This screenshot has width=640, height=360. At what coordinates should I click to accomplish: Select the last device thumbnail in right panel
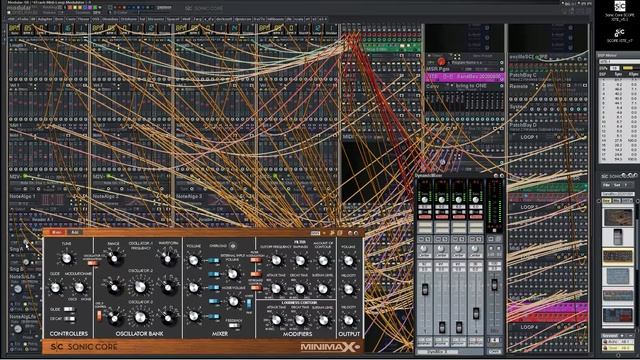618,315
